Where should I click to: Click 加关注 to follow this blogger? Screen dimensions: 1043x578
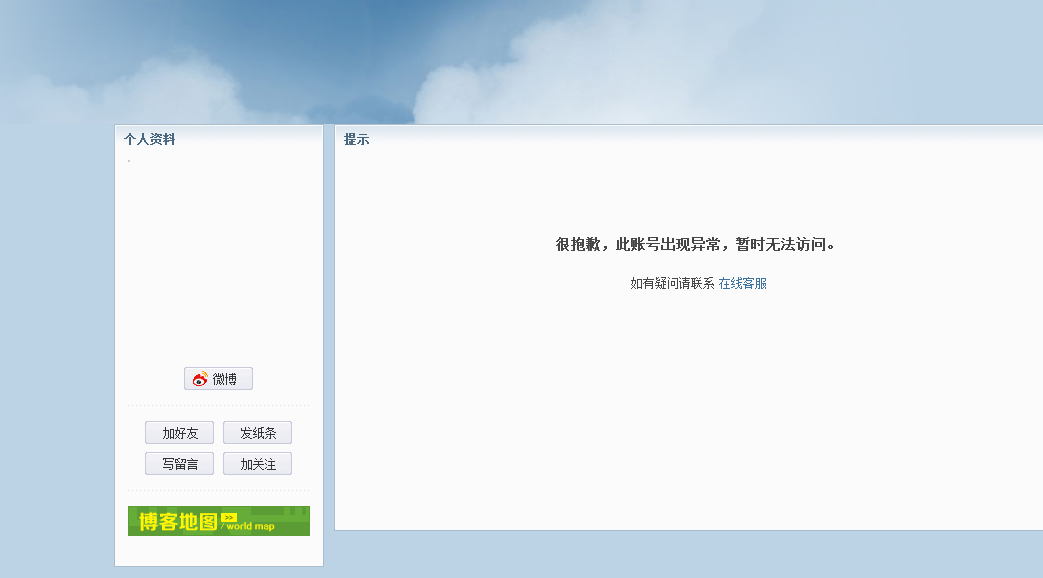pyautogui.click(x=257, y=463)
